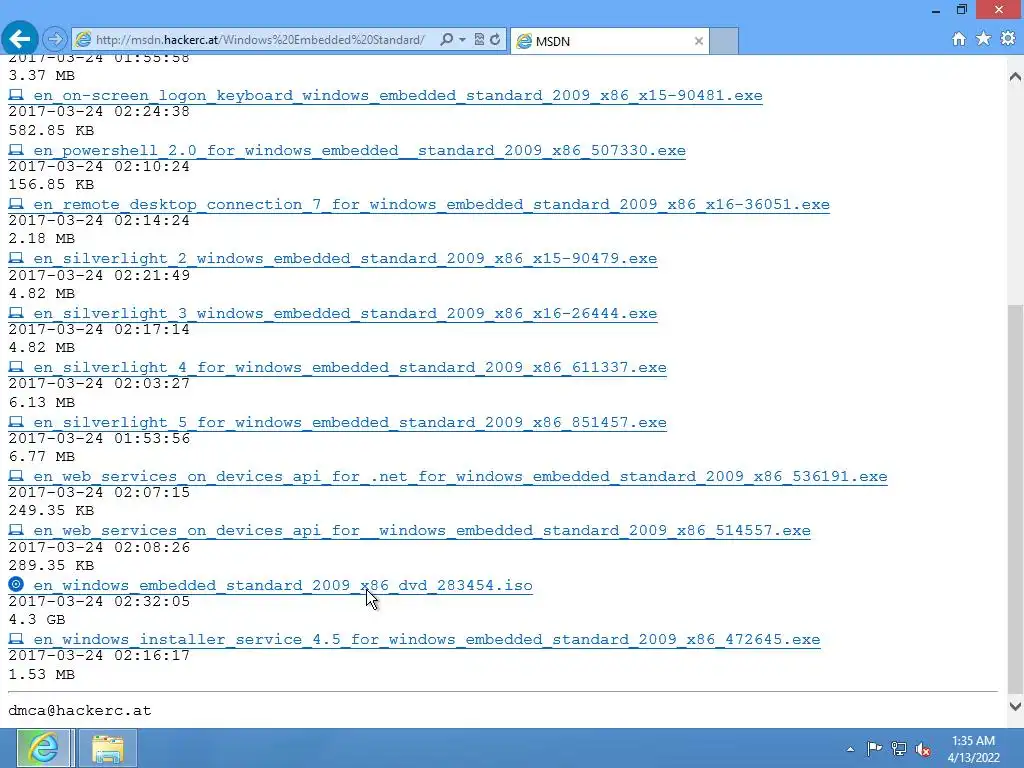Click the muted volume tray icon
Image resolution: width=1024 pixels, height=768 pixels.
coord(923,749)
